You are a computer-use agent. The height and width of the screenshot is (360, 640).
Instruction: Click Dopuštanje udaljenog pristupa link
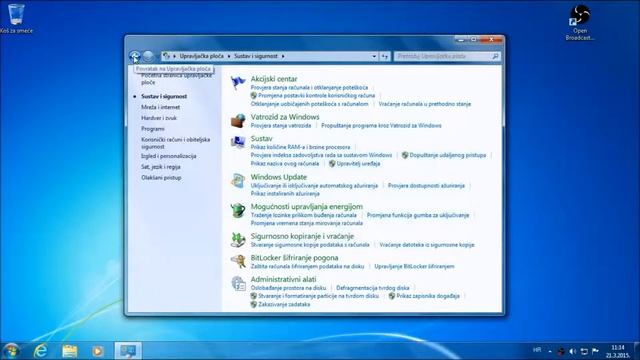pos(448,155)
